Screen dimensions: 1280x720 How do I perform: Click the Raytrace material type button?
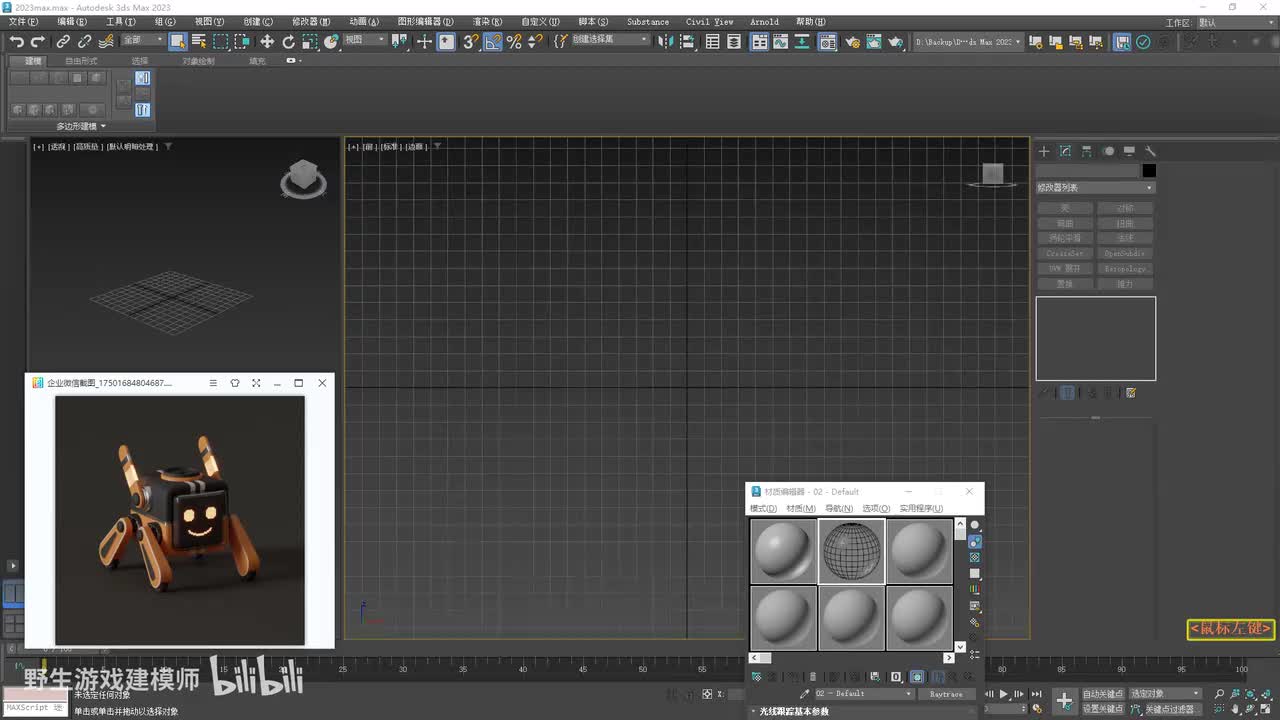pos(946,693)
